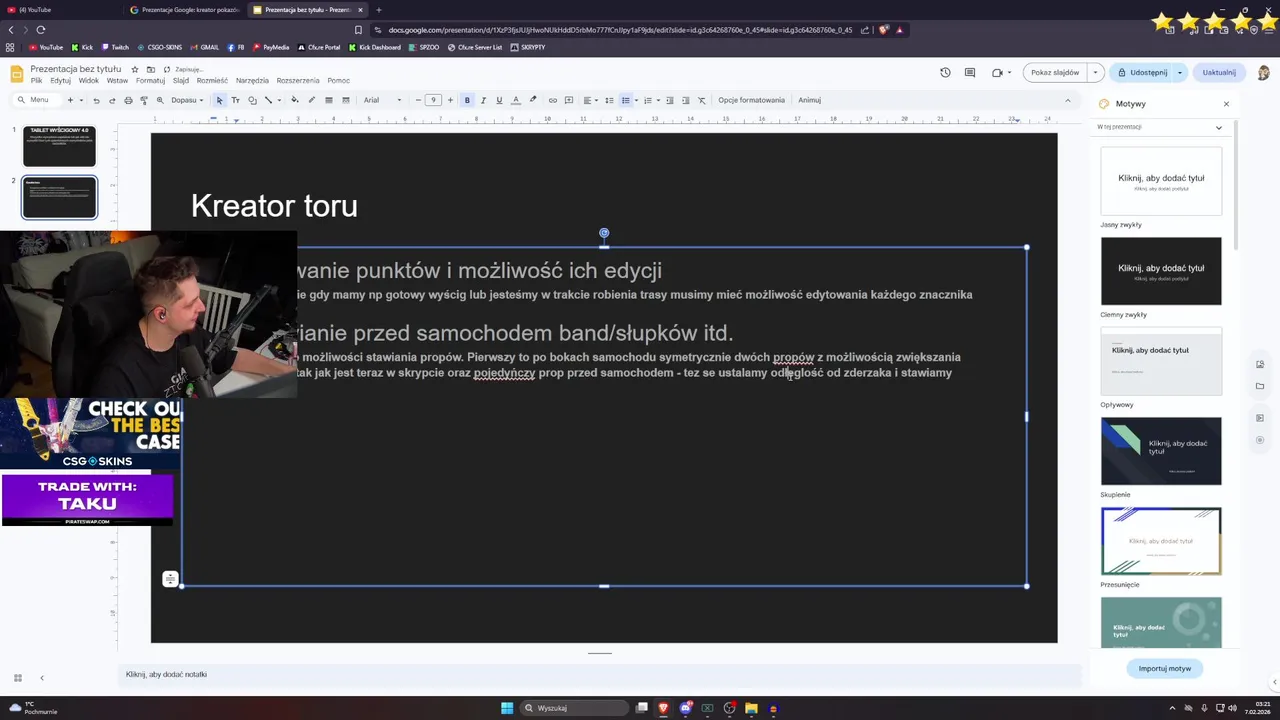Increase the font size with plus
Image resolution: width=1280 pixels, height=720 pixels.
click(x=450, y=100)
